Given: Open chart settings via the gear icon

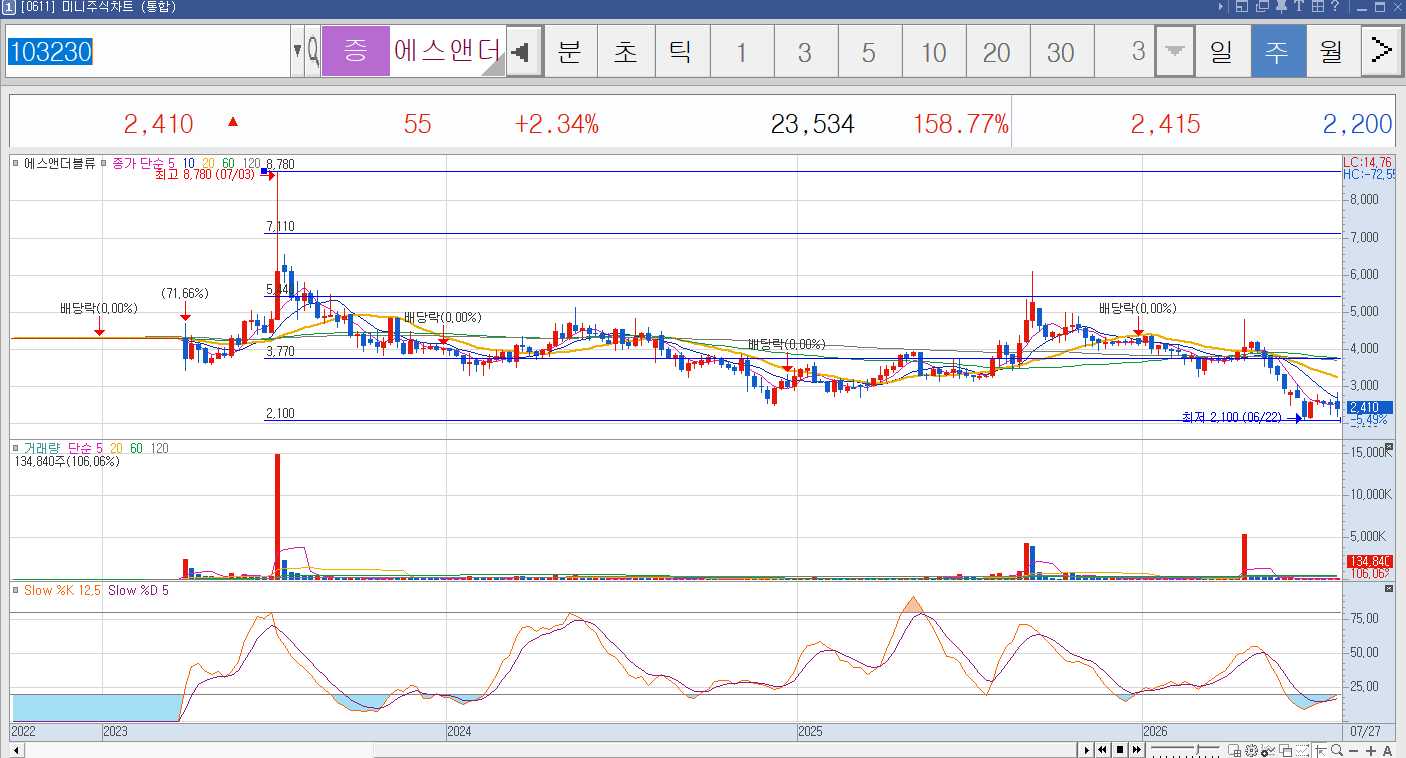Looking at the screenshot, I should point(1250,750).
